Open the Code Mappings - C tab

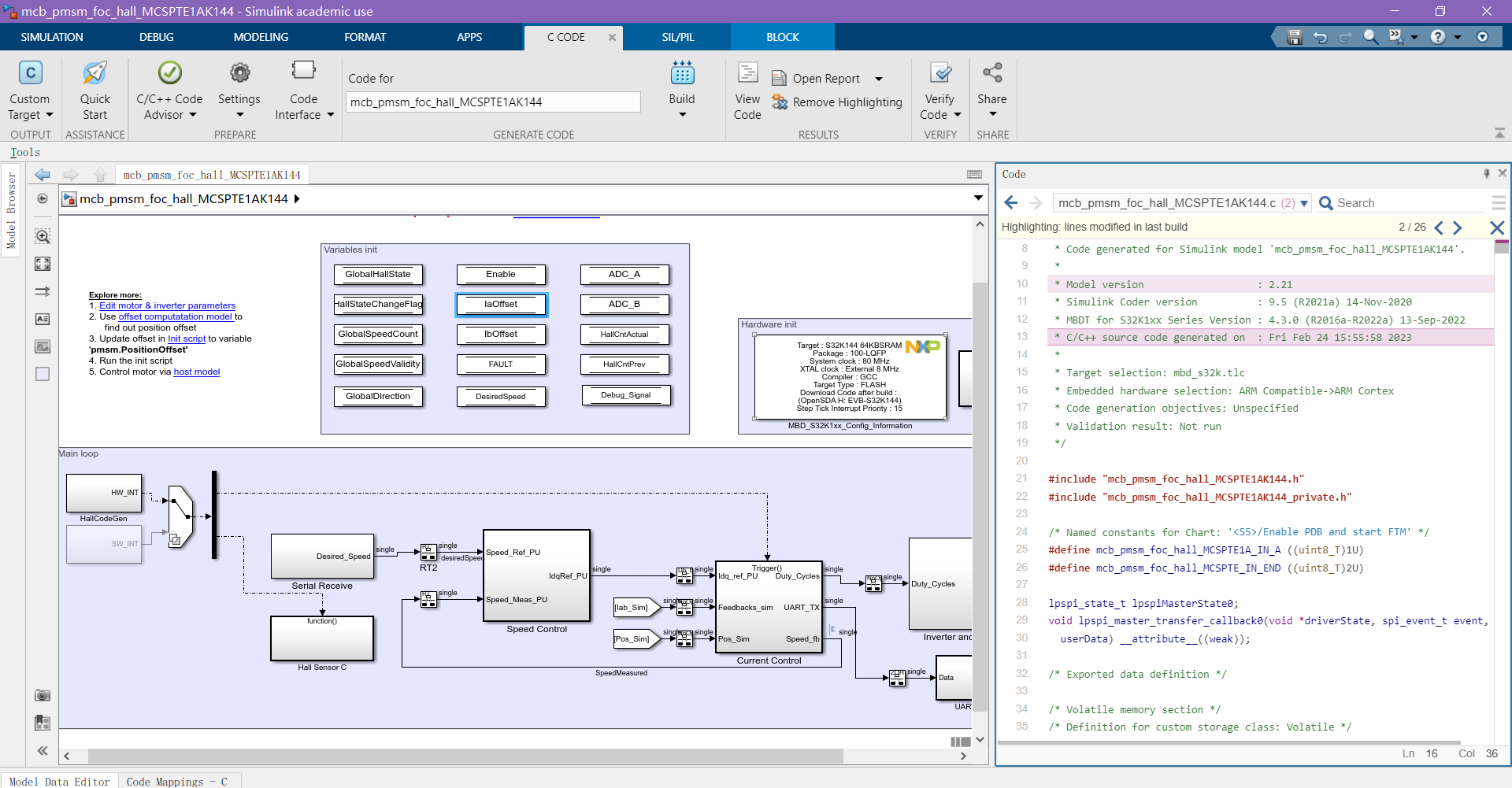pos(177,781)
